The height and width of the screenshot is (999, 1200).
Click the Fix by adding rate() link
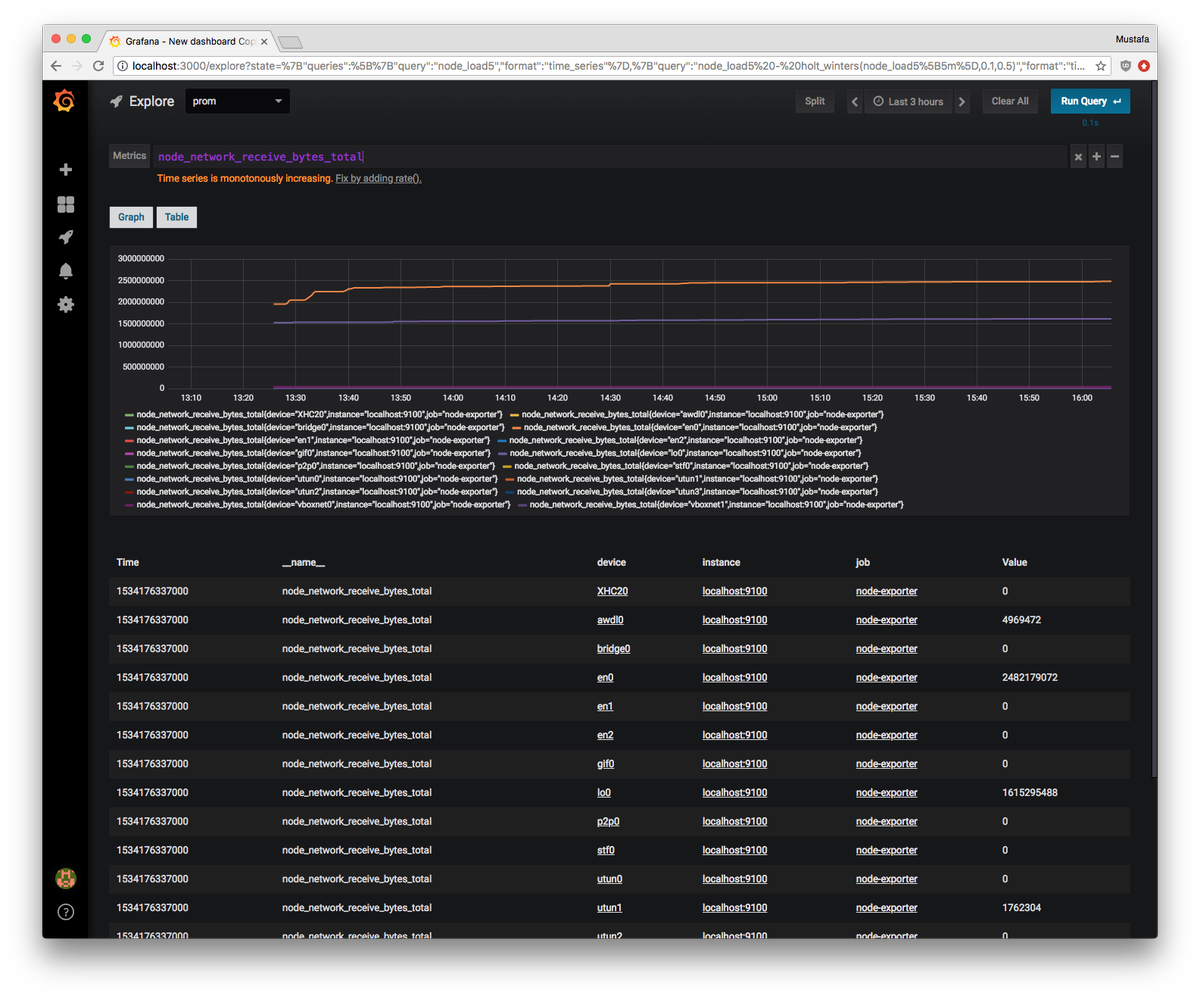pyautogui.click(x=379, y=178)
